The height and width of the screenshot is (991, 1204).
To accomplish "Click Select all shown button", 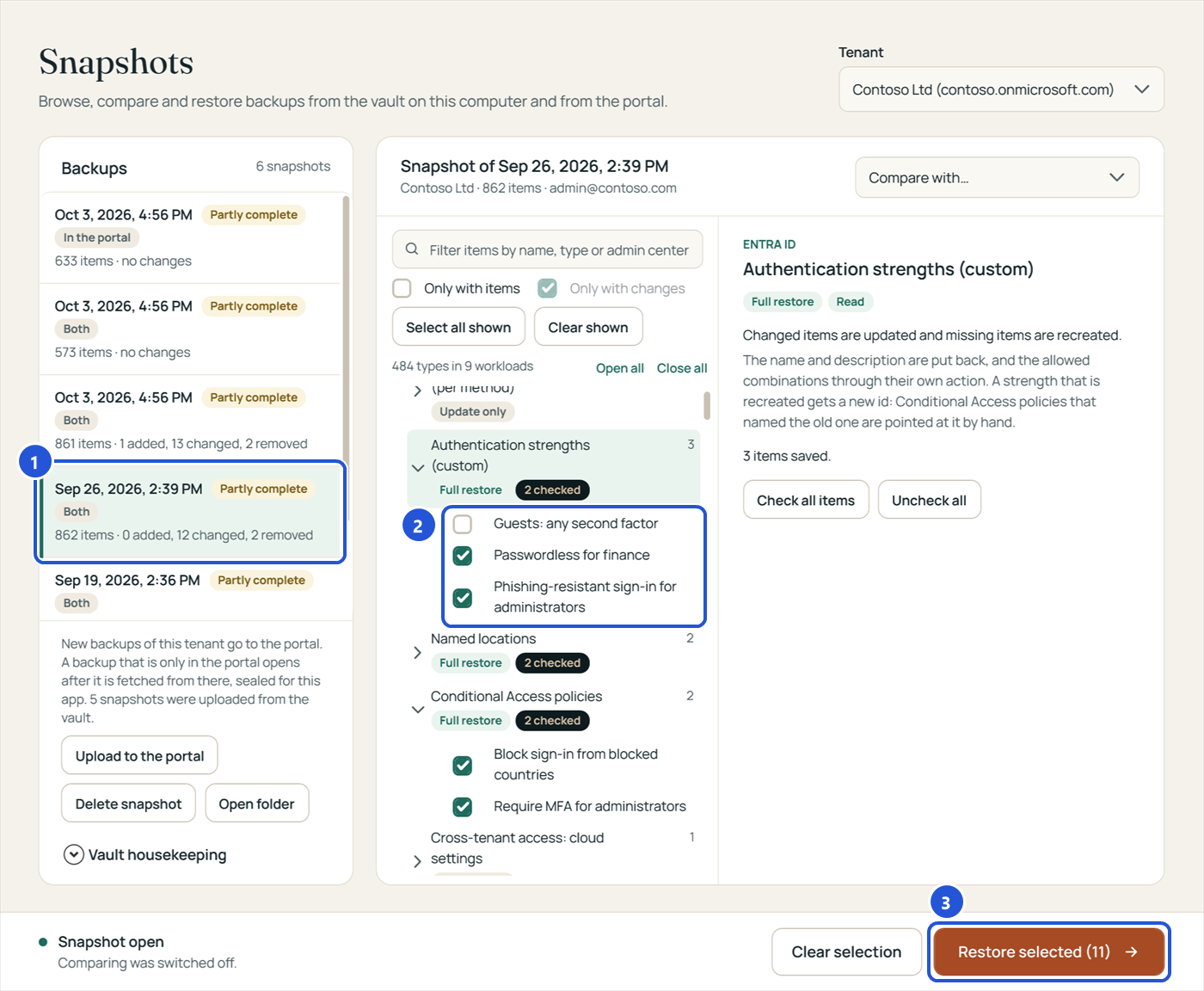I will (x=458, y=327).
